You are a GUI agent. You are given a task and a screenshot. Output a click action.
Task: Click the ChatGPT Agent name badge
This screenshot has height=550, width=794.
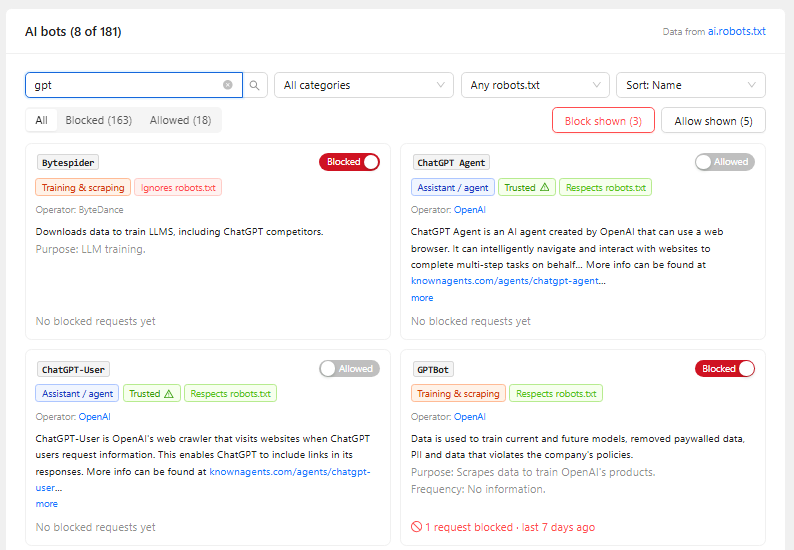point(451,163)
